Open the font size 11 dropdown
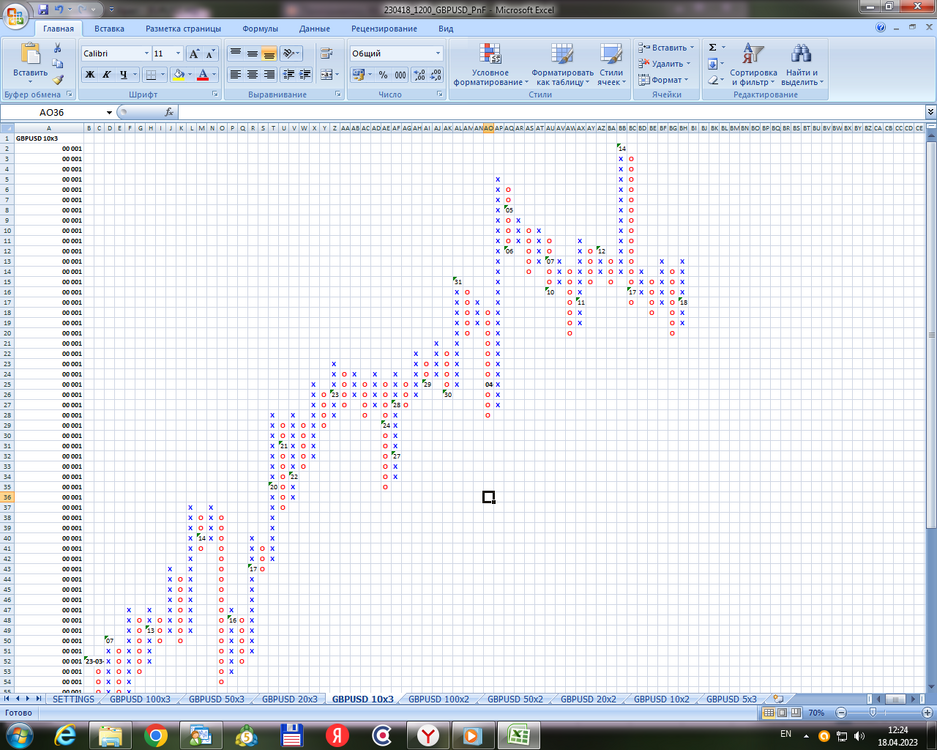This screenshot has height=750, width=937. tap(177, 54)
